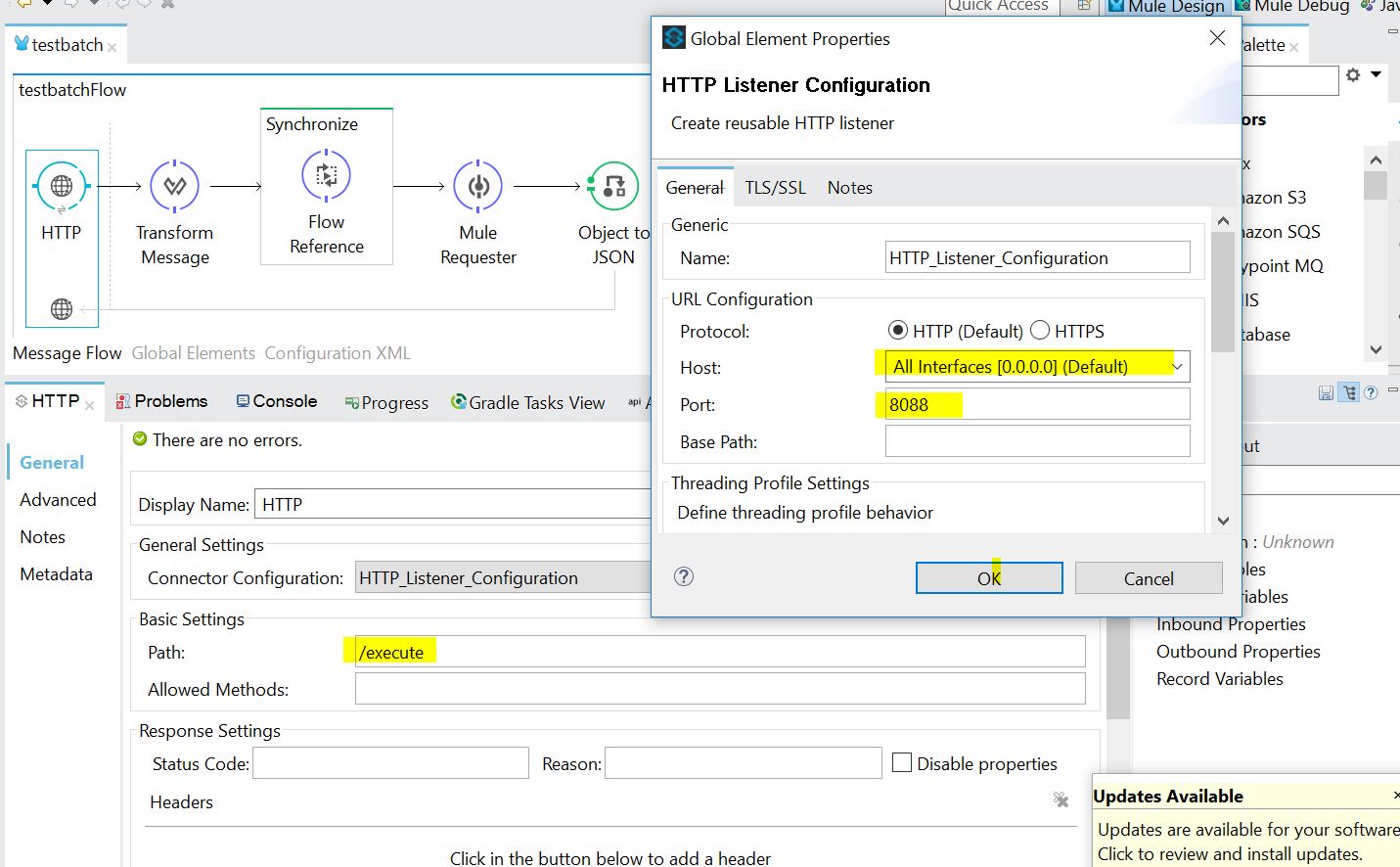1400x867 pixels.
Task: Open the palette gear dropdown arrow
Action: coord(1376,74)
